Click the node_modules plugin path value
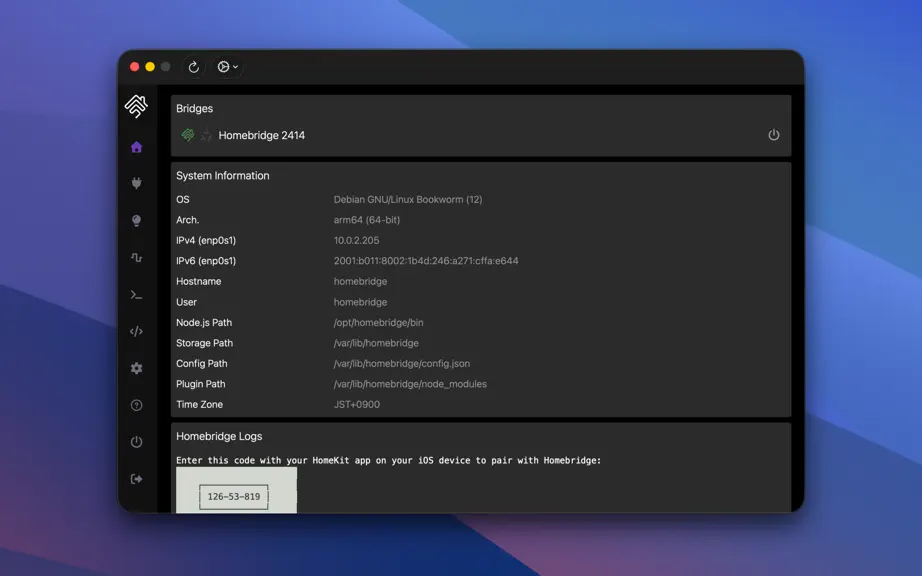922x576 pixels. (410, 384)
